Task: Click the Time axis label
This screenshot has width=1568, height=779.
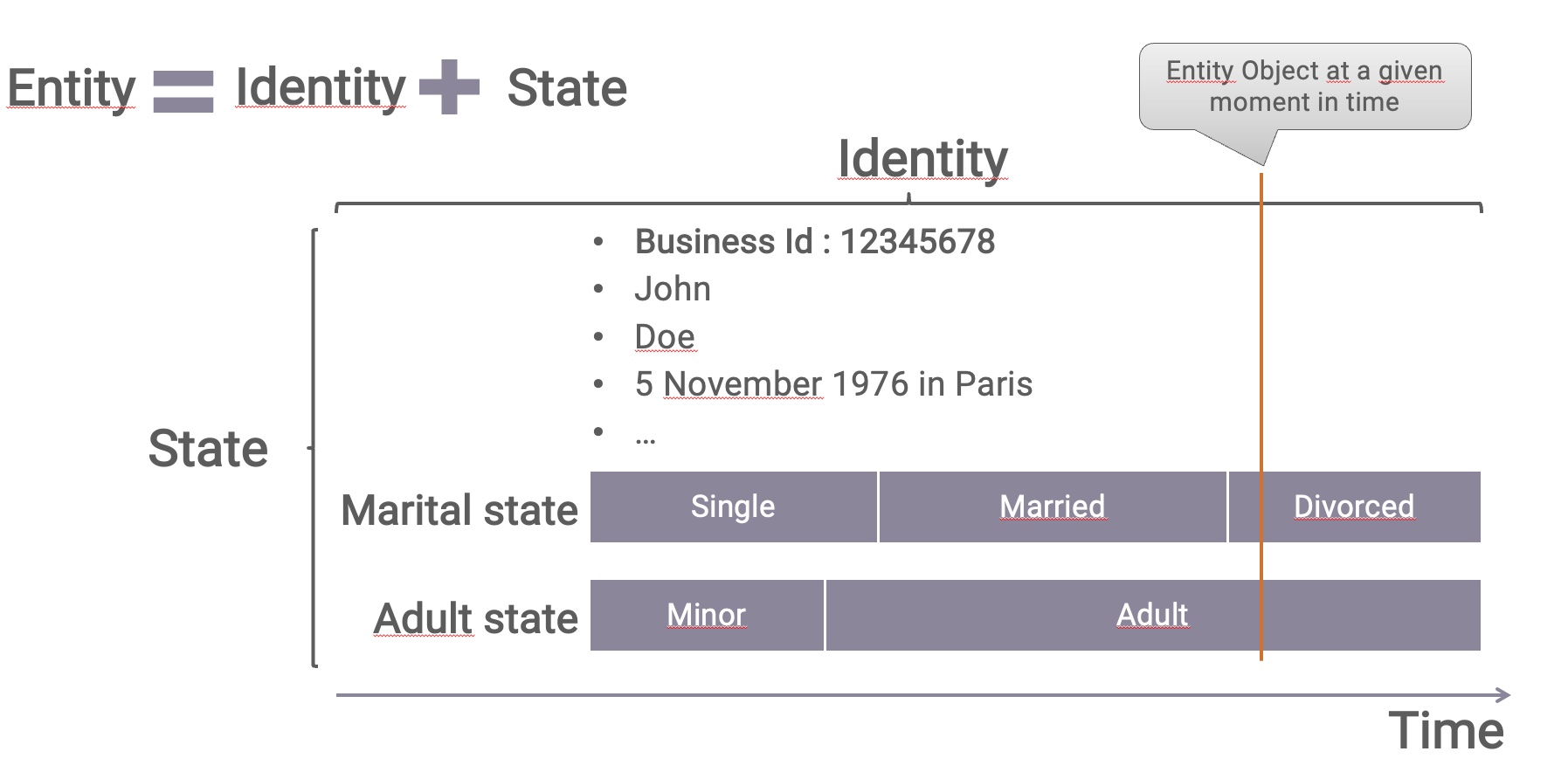Action: click(1447, 731)
